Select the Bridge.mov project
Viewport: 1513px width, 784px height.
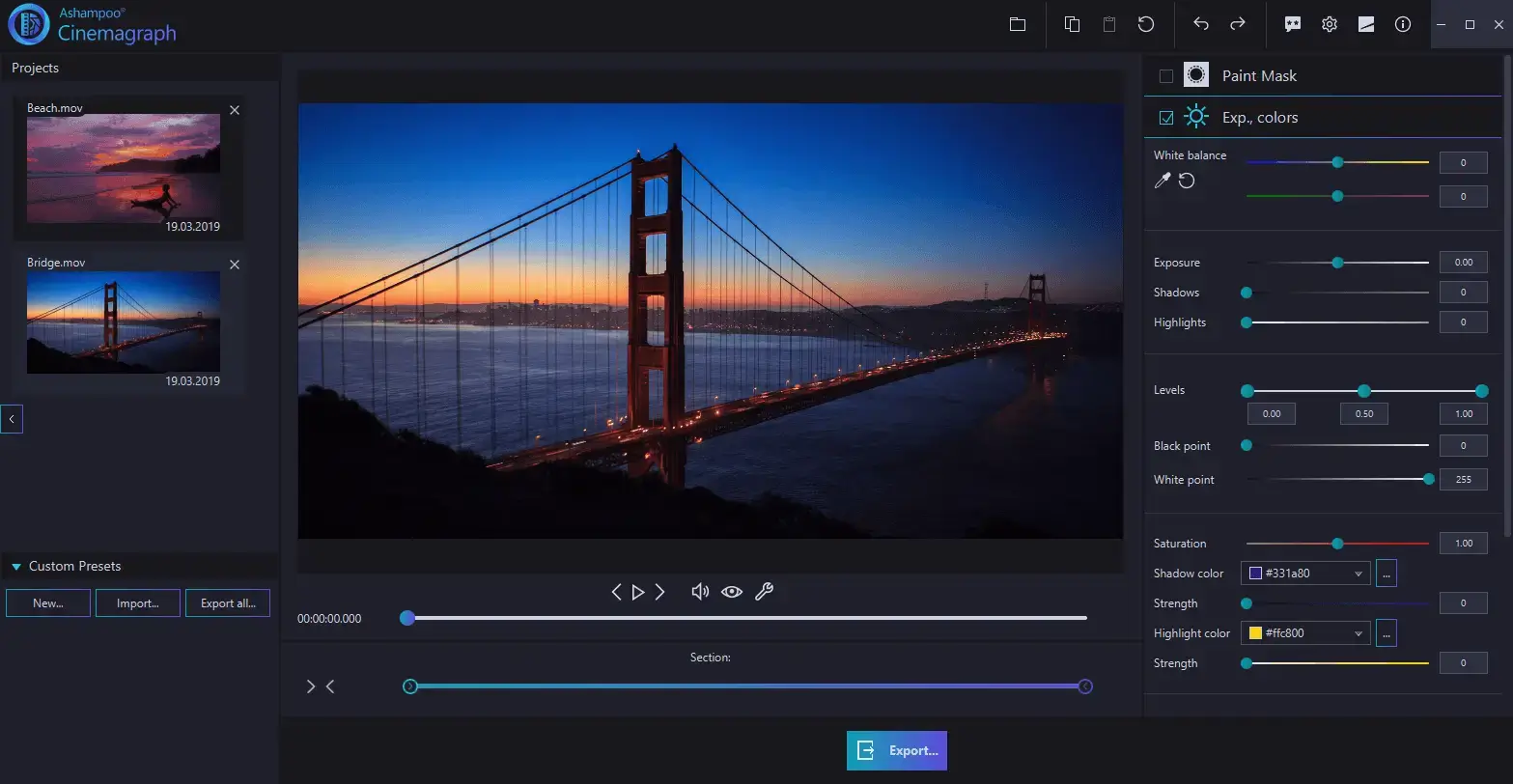(x=124, y=322)
